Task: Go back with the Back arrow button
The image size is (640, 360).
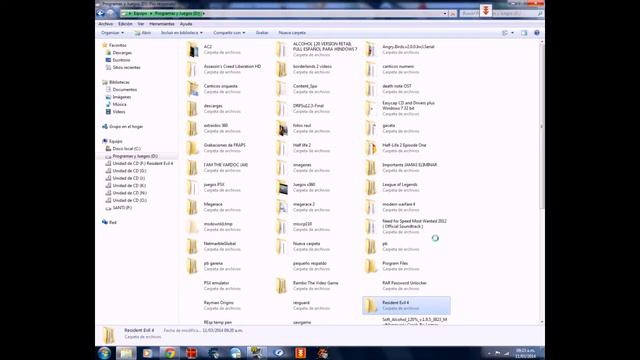Action: 100,13
